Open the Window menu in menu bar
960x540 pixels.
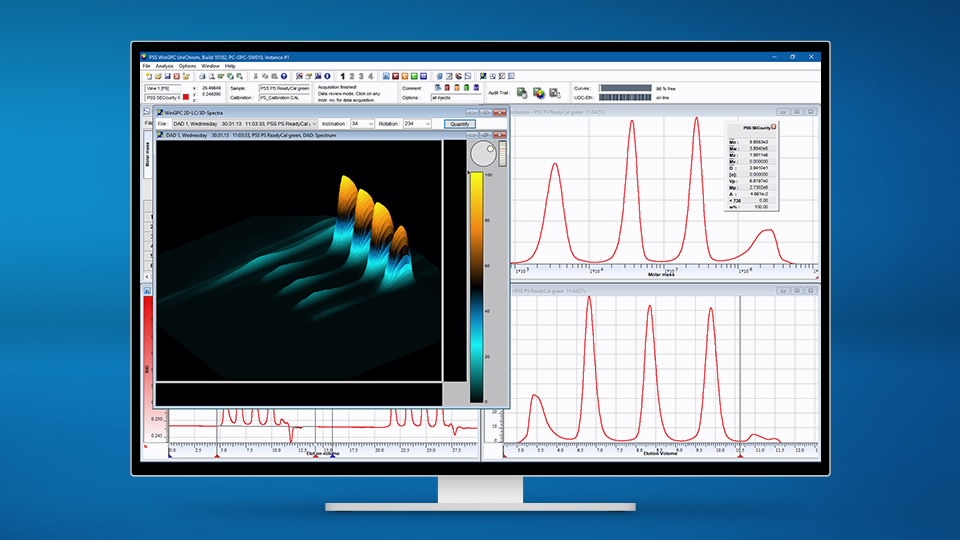pyautogui.click(x=210, y=66)
